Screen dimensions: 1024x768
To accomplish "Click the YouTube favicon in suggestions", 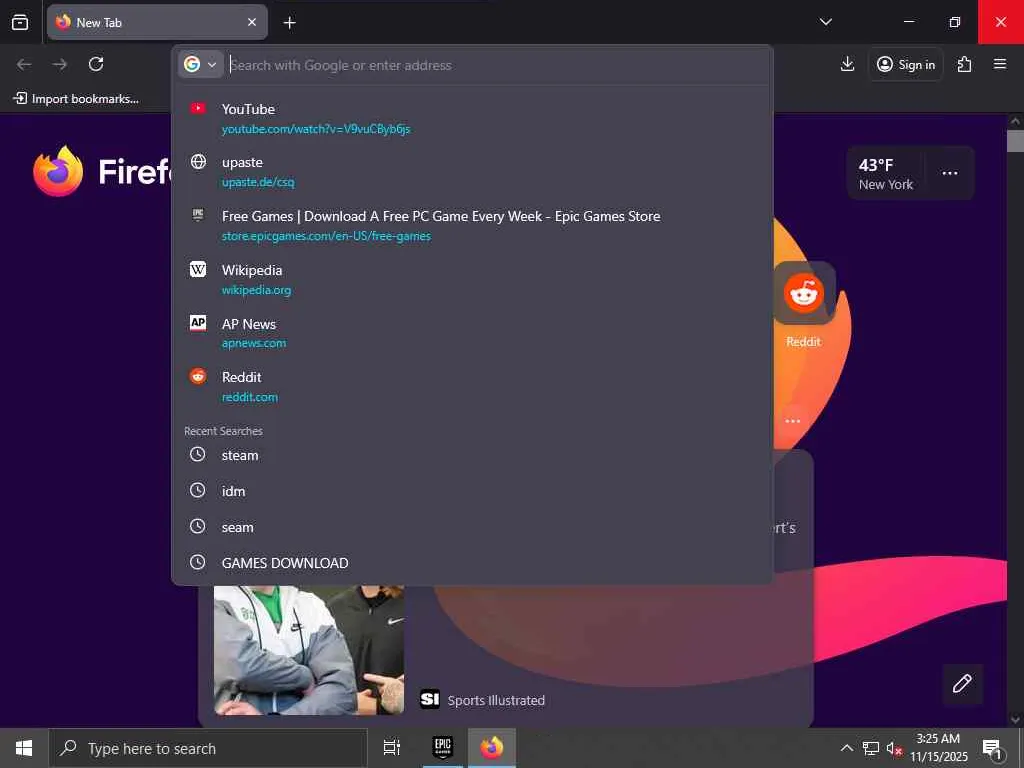I will (198, 108).
